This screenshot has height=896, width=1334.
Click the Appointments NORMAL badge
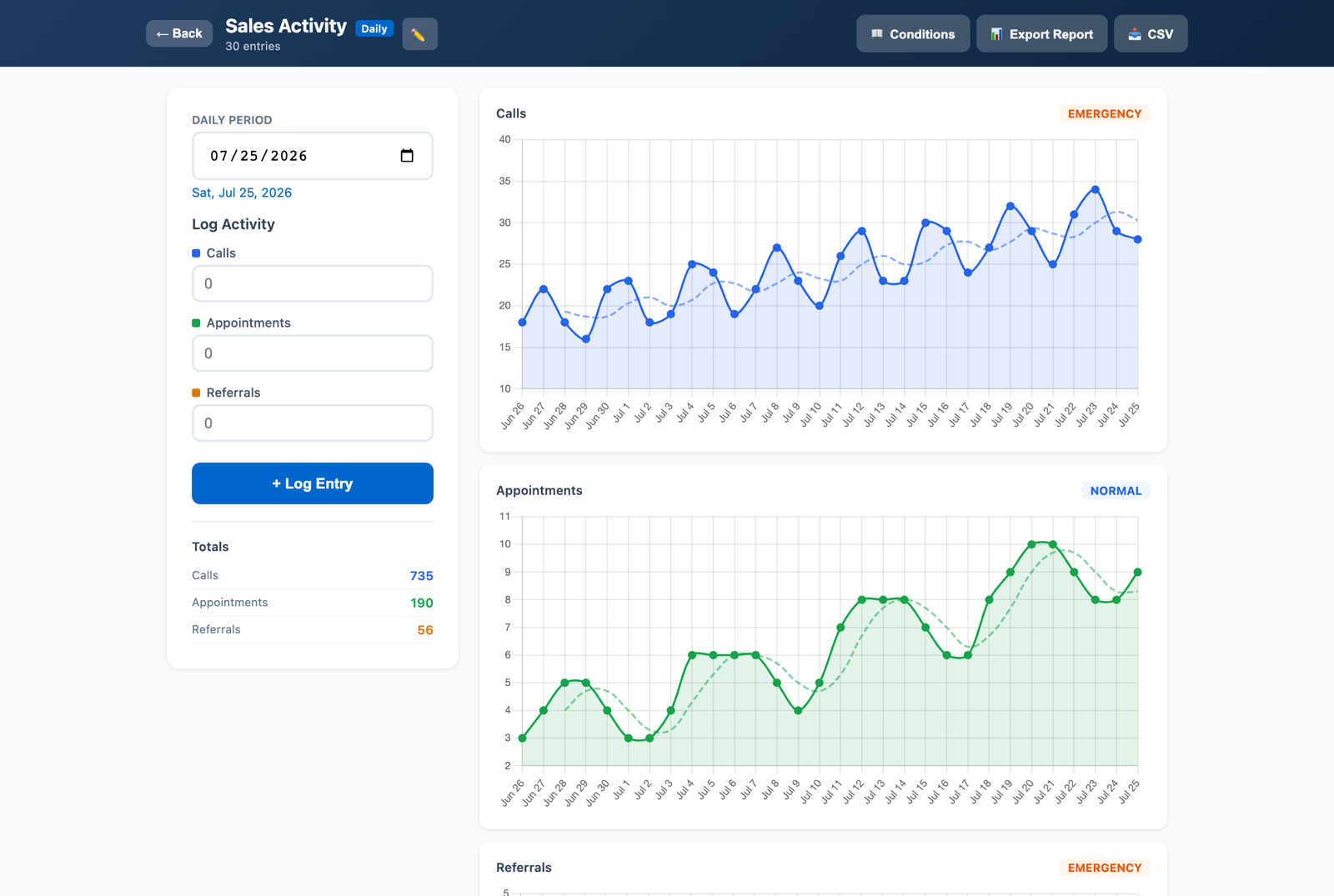pos(1116,491)
